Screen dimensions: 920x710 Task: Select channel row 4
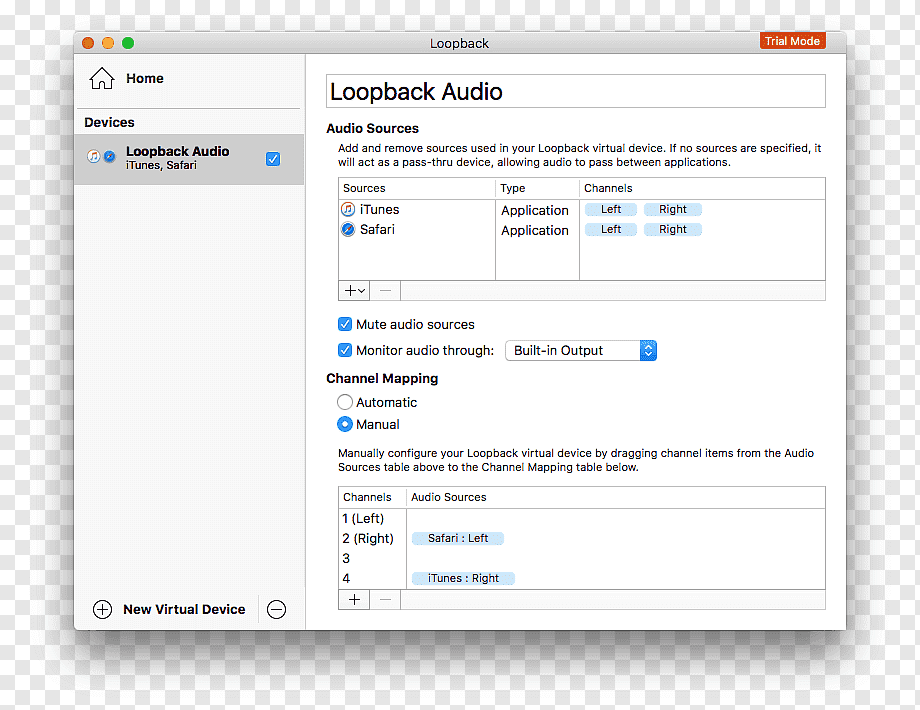pyautogui.click(x=346, y=579)
